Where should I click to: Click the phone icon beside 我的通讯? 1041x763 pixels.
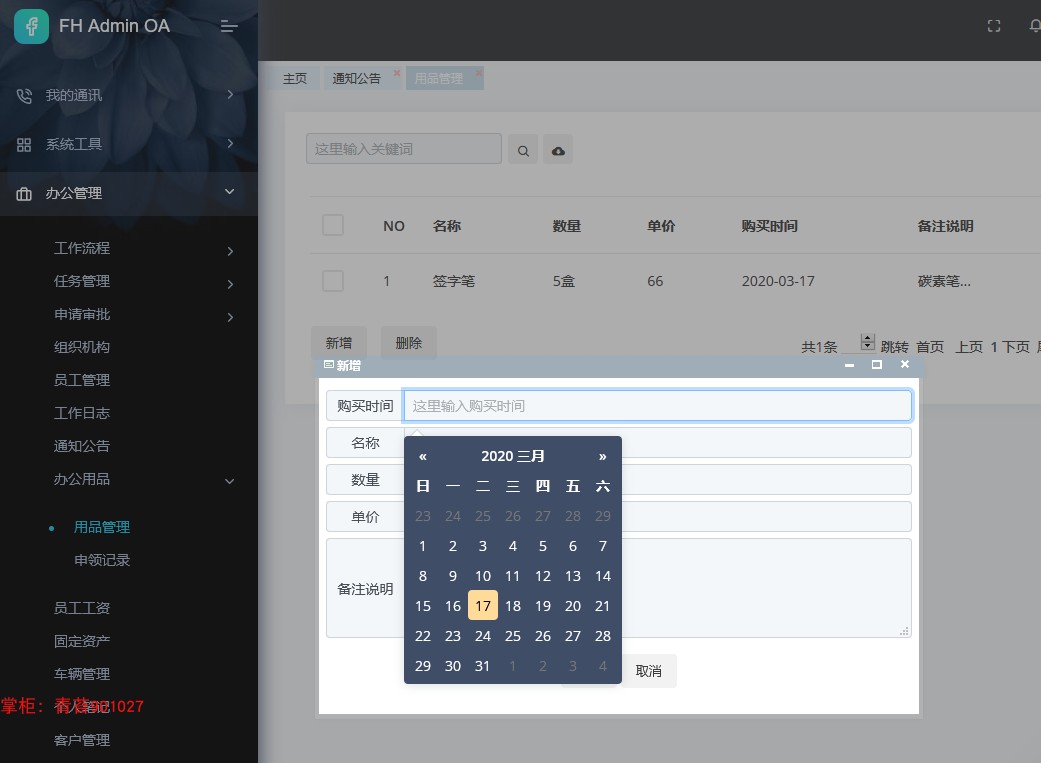point(24,96)
